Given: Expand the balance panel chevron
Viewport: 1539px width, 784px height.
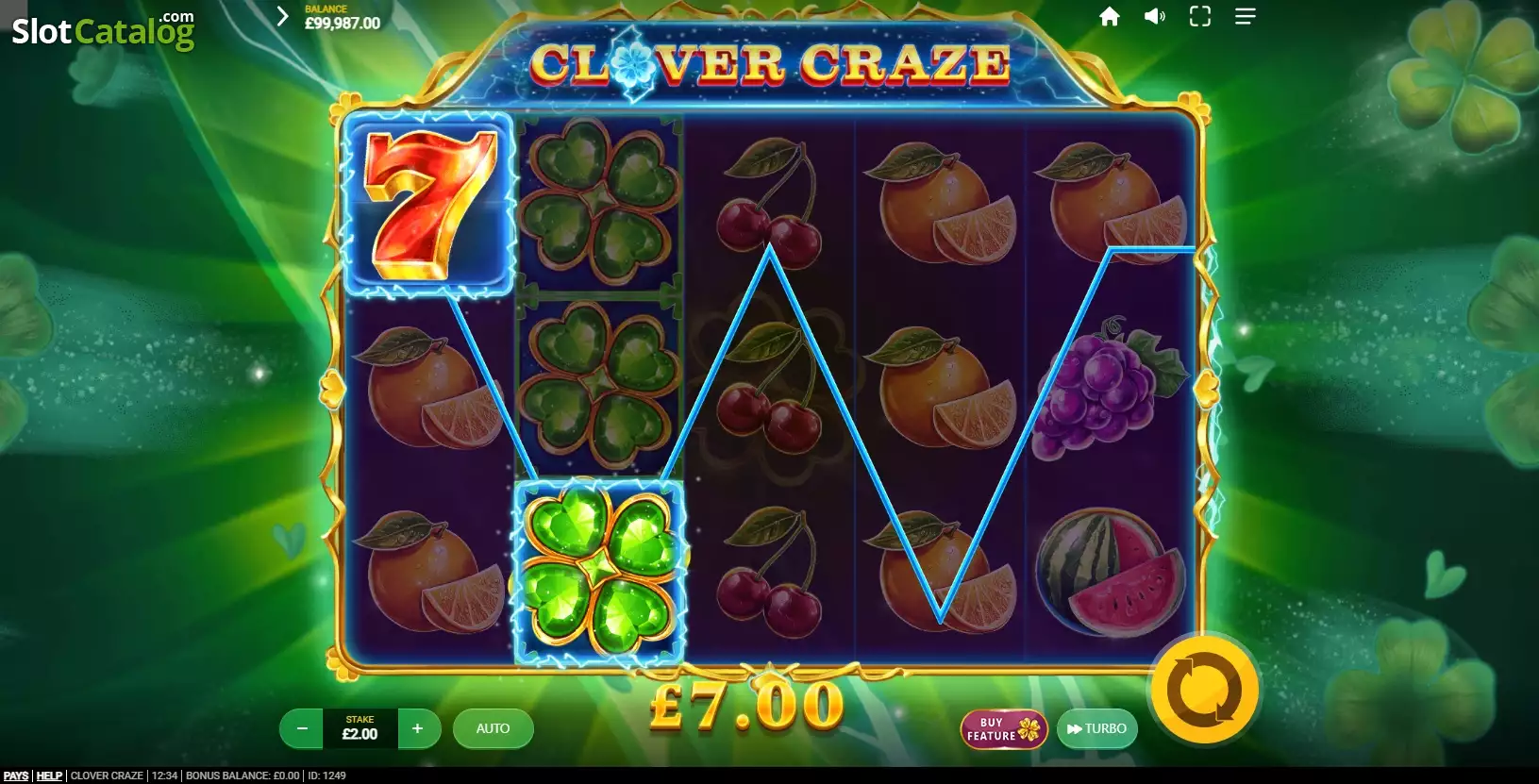Looking at the screenshot, I should click(x=281, y=16).
